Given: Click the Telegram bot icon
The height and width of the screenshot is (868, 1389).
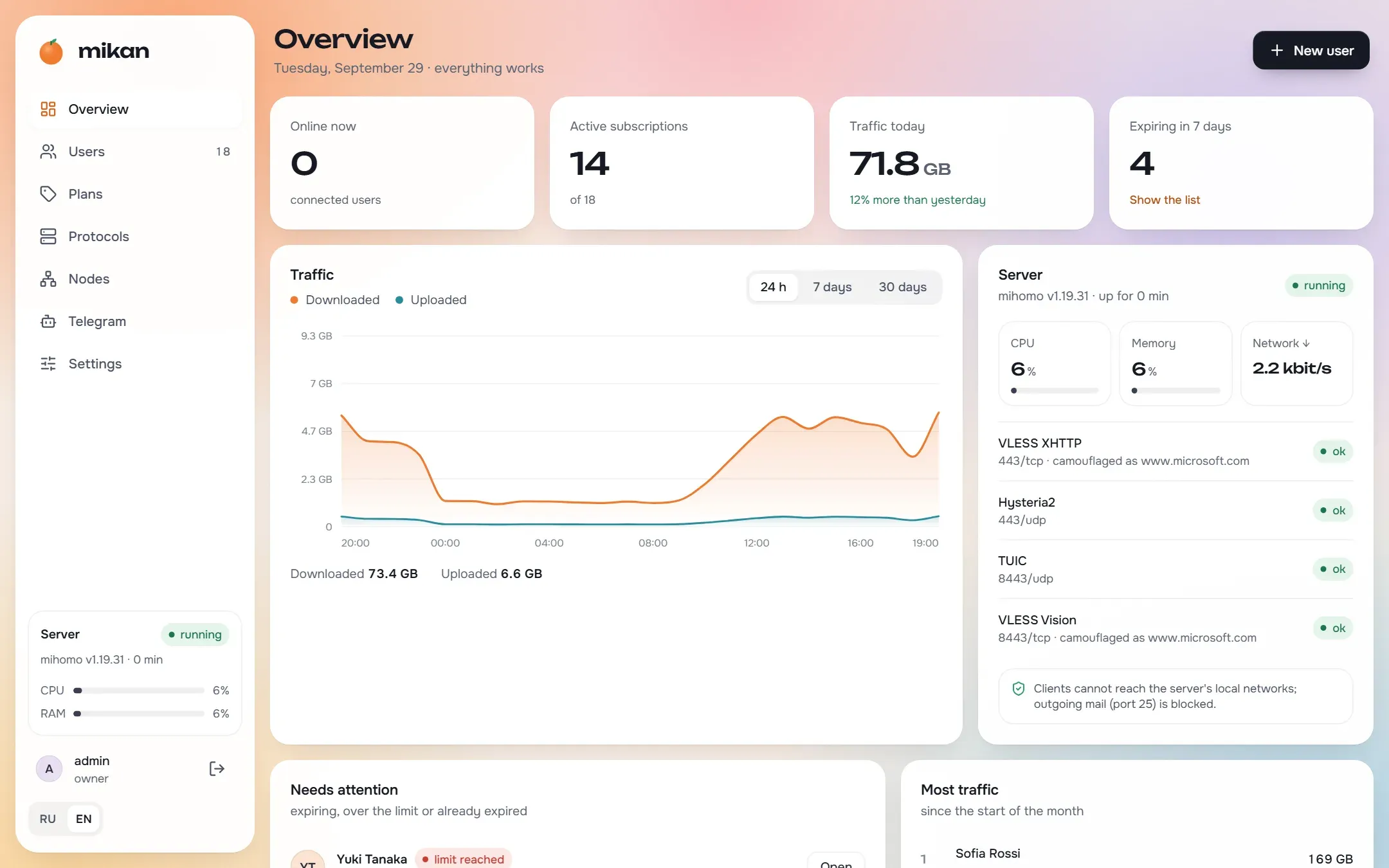Looking at the screenshot, I should coord(48,321).
